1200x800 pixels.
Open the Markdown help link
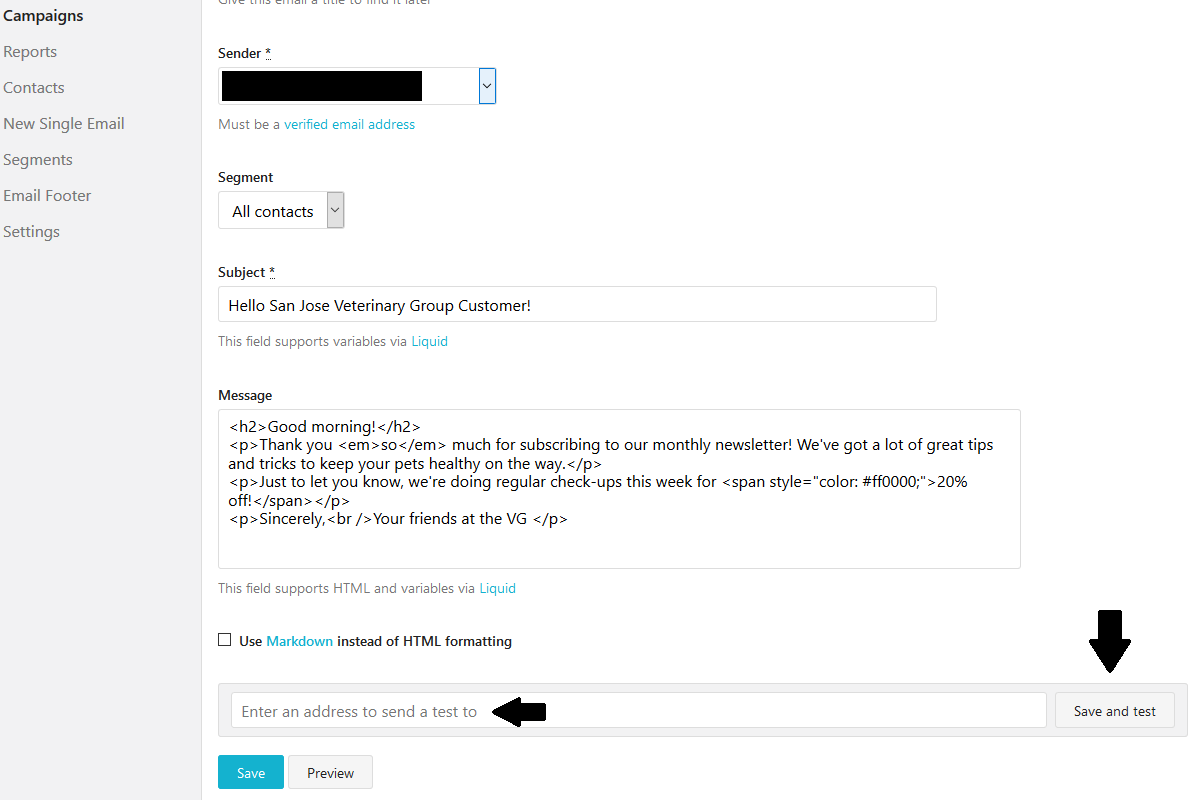pyautogui.click(x=300, y=642)
